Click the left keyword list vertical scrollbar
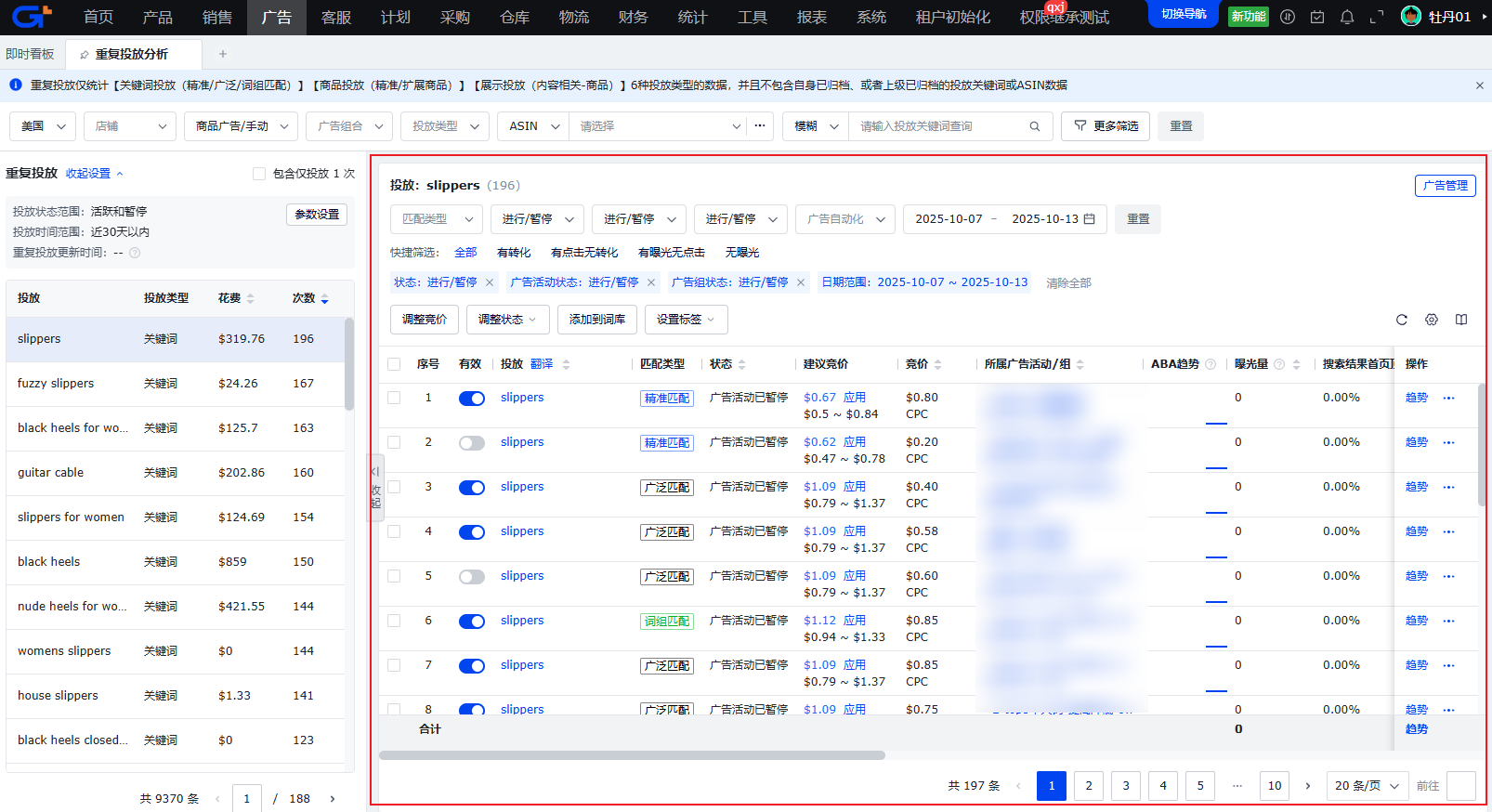The height and width of the screenshot is (812, 1492). click(x=349, y=364)
